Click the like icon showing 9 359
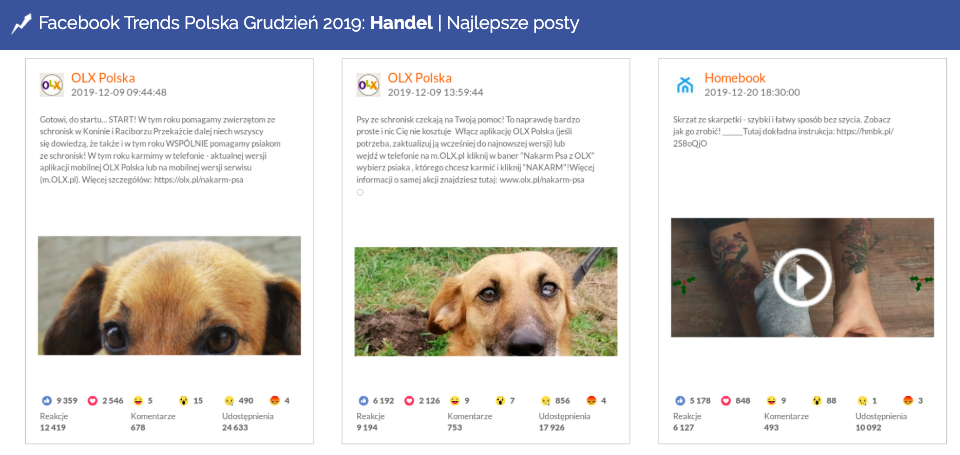Viewport: 960px width, 455px height. click(x=45, y=400)
